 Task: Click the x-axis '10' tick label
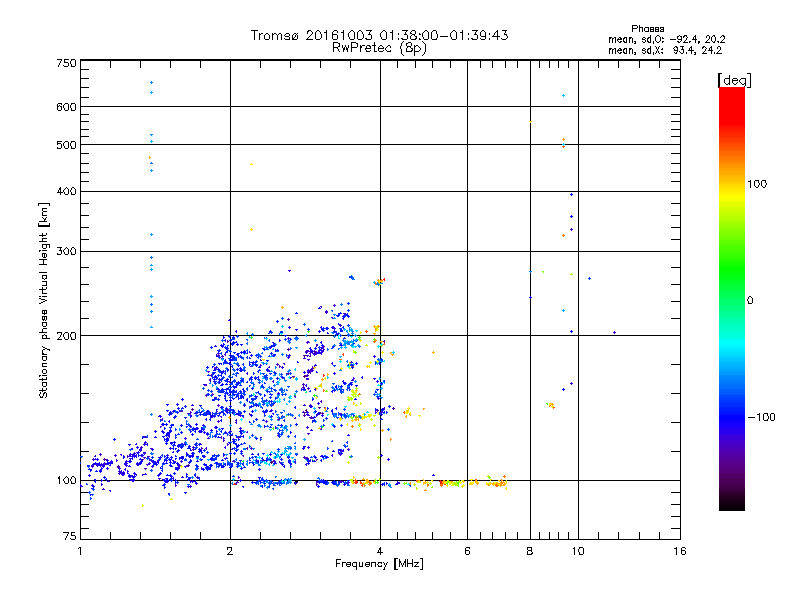tap(578, 551)
